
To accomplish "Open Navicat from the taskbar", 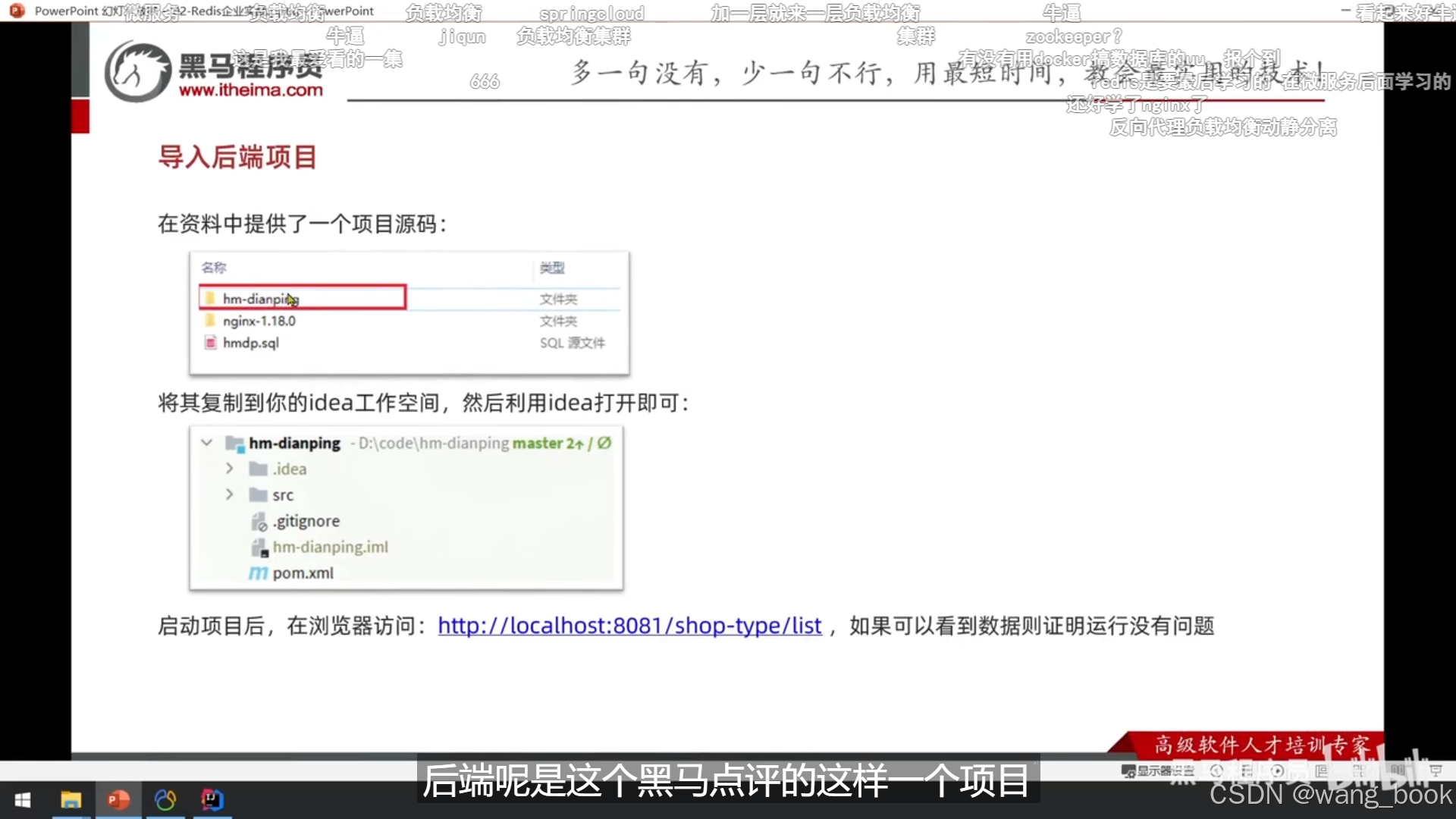I will (165, 800).
